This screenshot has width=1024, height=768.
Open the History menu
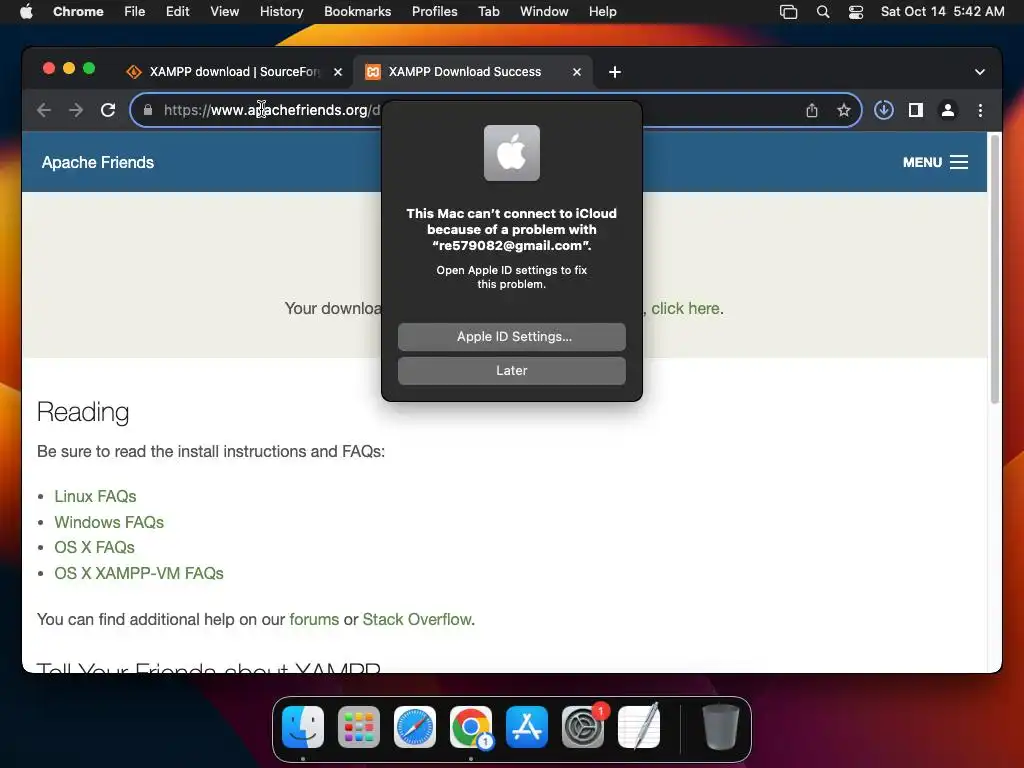pos(281,12)
